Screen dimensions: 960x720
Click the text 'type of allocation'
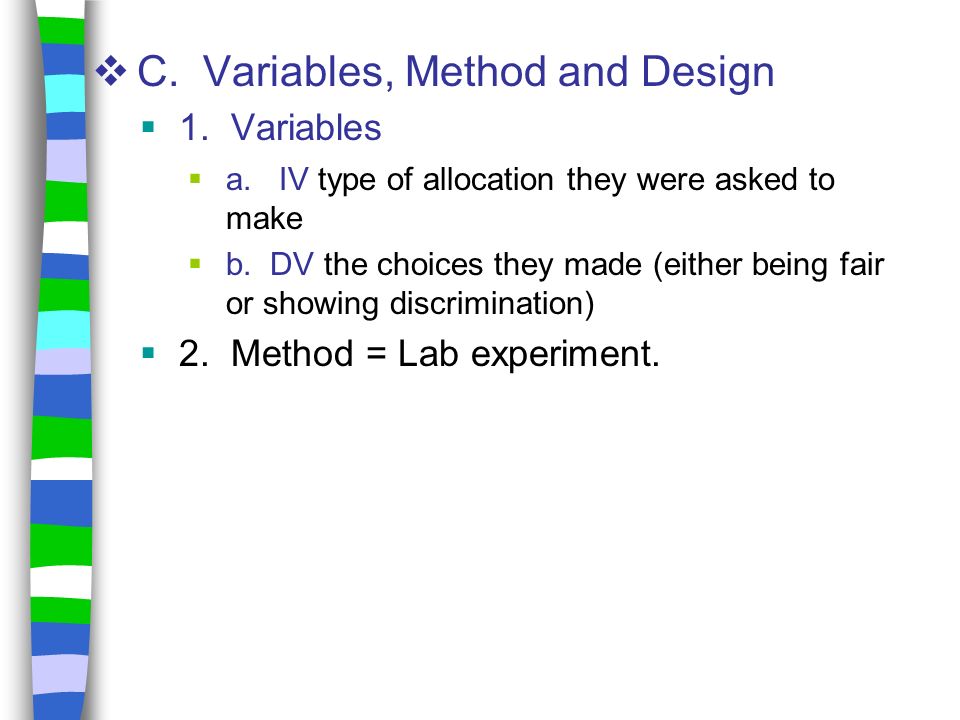pyautogui.click(x=436, y=181)
